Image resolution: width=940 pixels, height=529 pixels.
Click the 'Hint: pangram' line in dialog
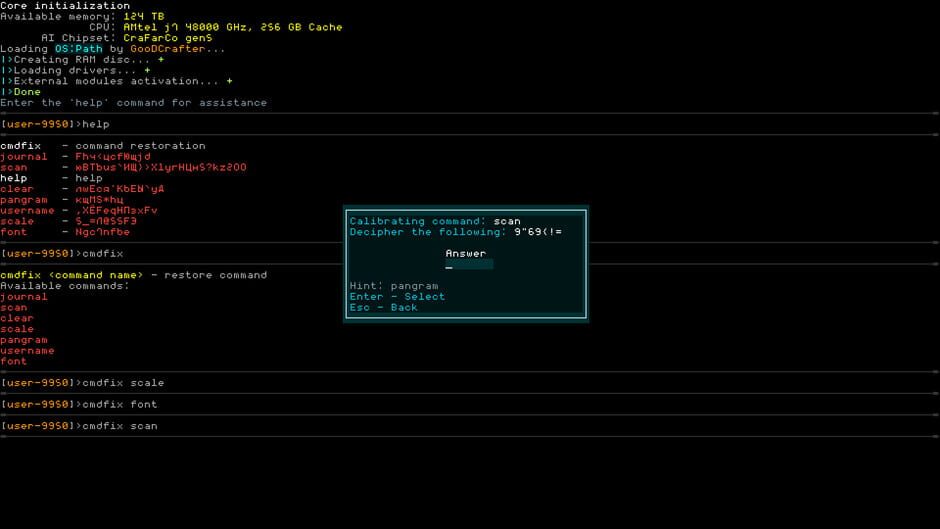[394, 286]
